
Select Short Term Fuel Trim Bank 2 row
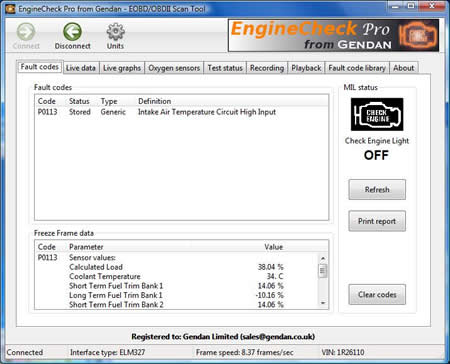tap(177, 304)
